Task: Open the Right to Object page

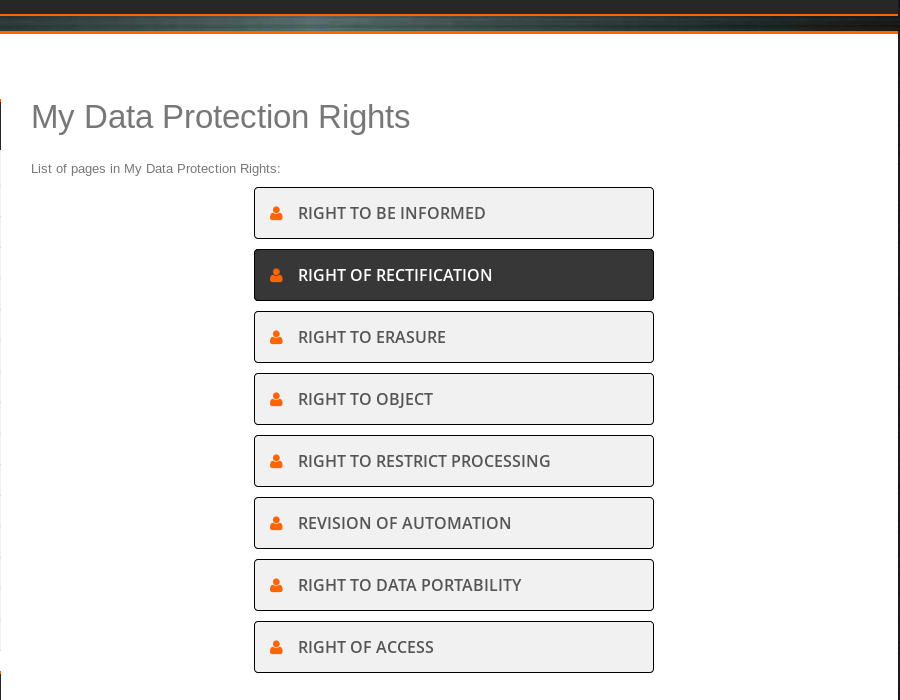Action: (453, 399)
